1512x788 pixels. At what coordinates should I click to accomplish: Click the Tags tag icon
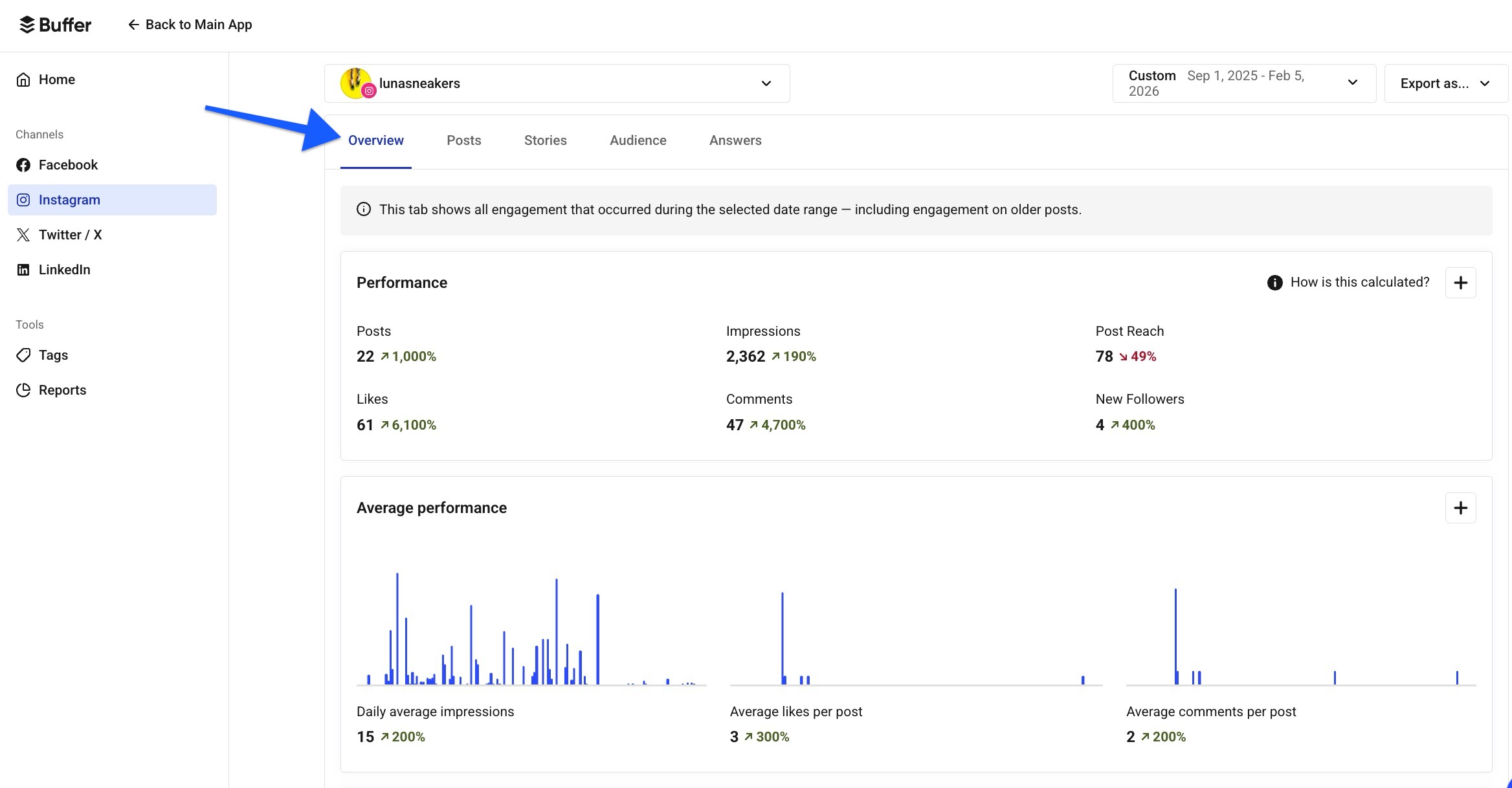coord(23,355)
